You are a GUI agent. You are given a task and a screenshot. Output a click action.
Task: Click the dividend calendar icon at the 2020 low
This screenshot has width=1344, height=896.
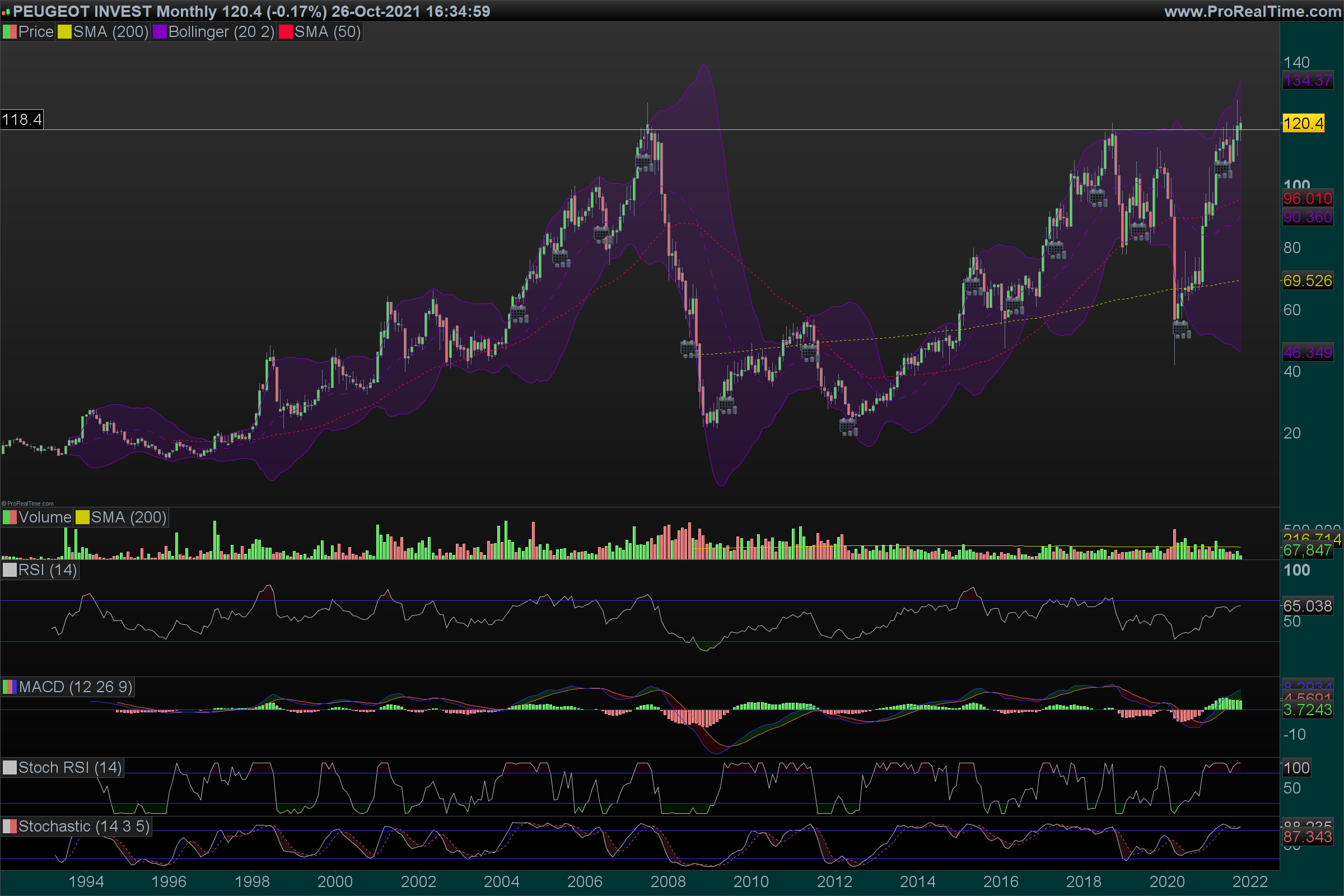click(1182, 330)
